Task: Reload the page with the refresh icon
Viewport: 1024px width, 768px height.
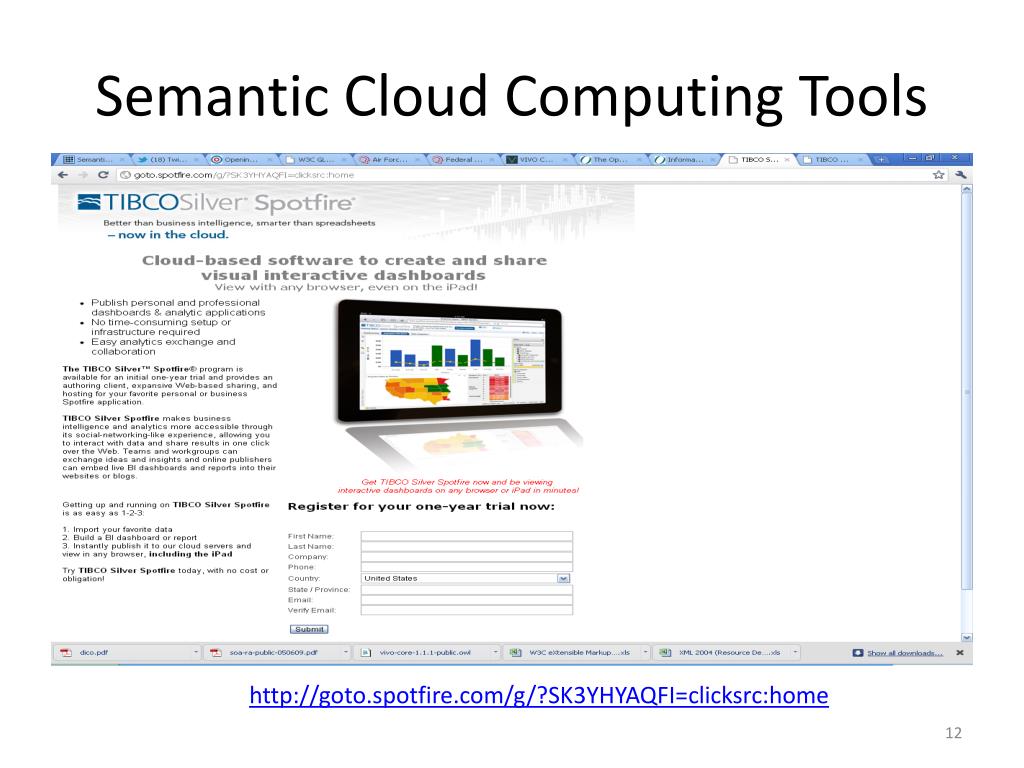Action: tap(103, 175)
